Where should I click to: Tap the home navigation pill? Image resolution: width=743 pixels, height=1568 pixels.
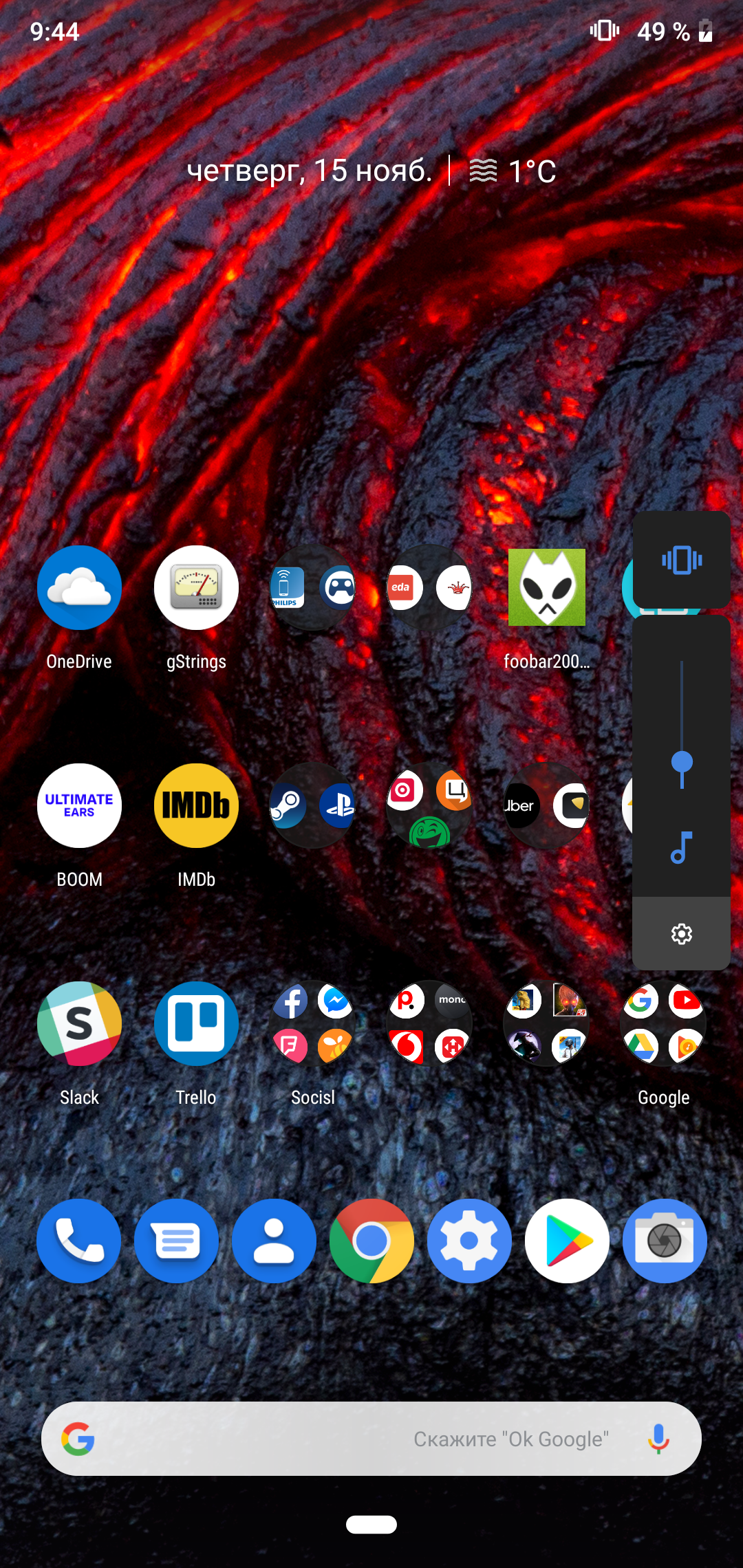(371, 1525)
